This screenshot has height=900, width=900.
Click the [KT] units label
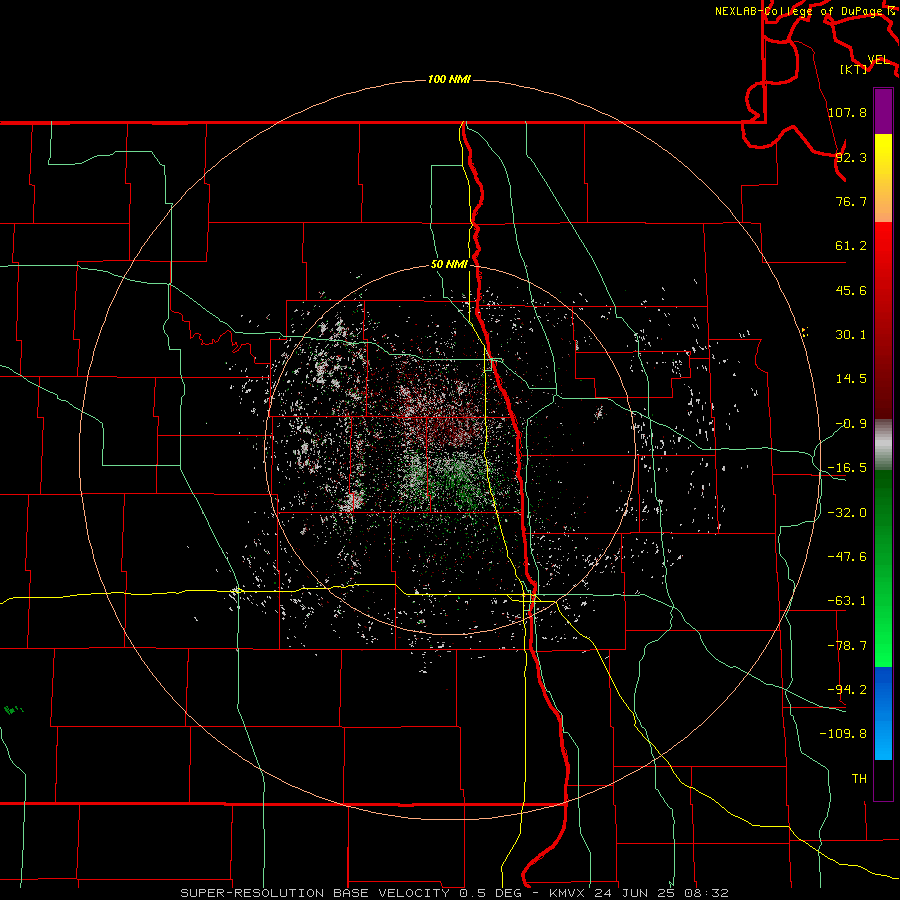[854, 69]
